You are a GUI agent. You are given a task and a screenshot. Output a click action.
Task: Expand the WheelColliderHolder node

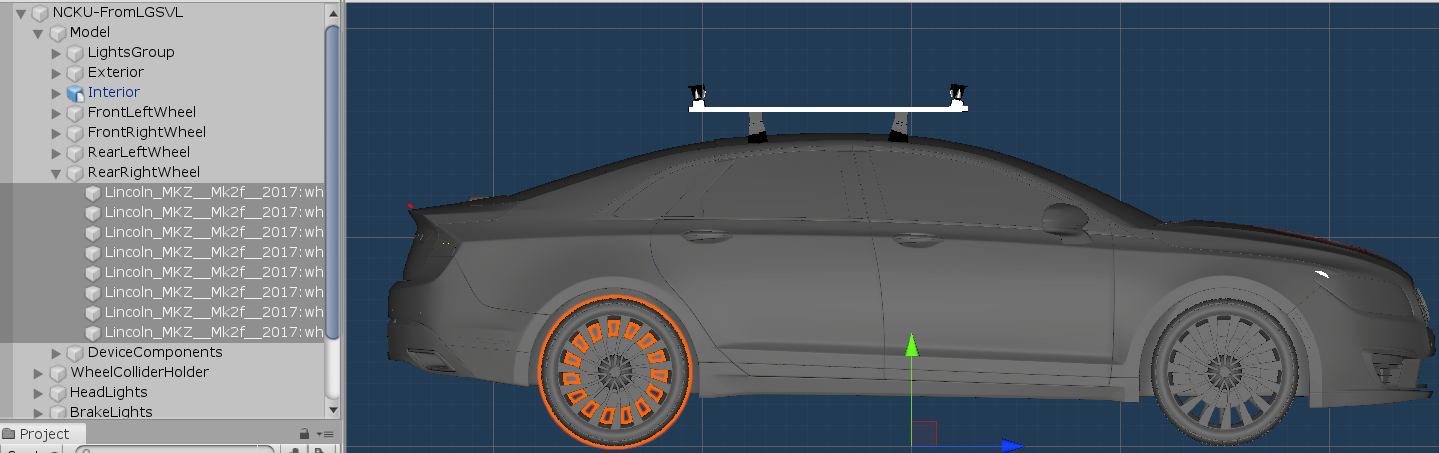39,373
